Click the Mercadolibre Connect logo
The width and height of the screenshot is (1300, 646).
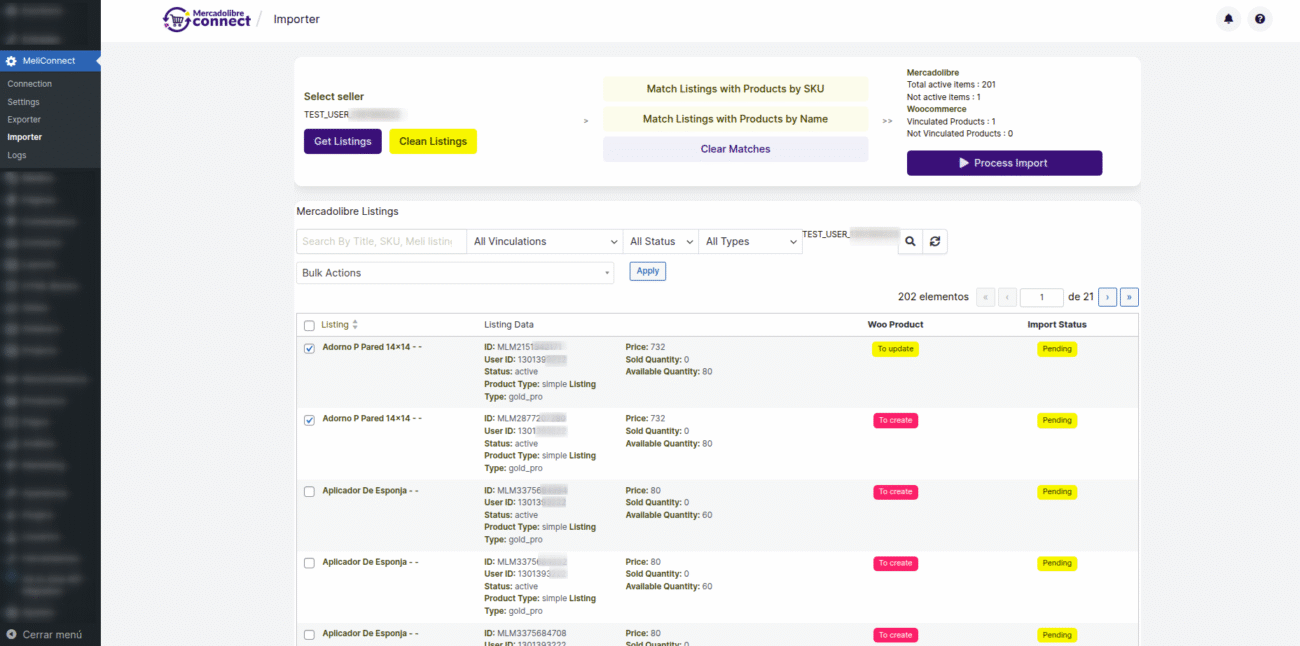(x=207, y=19)
